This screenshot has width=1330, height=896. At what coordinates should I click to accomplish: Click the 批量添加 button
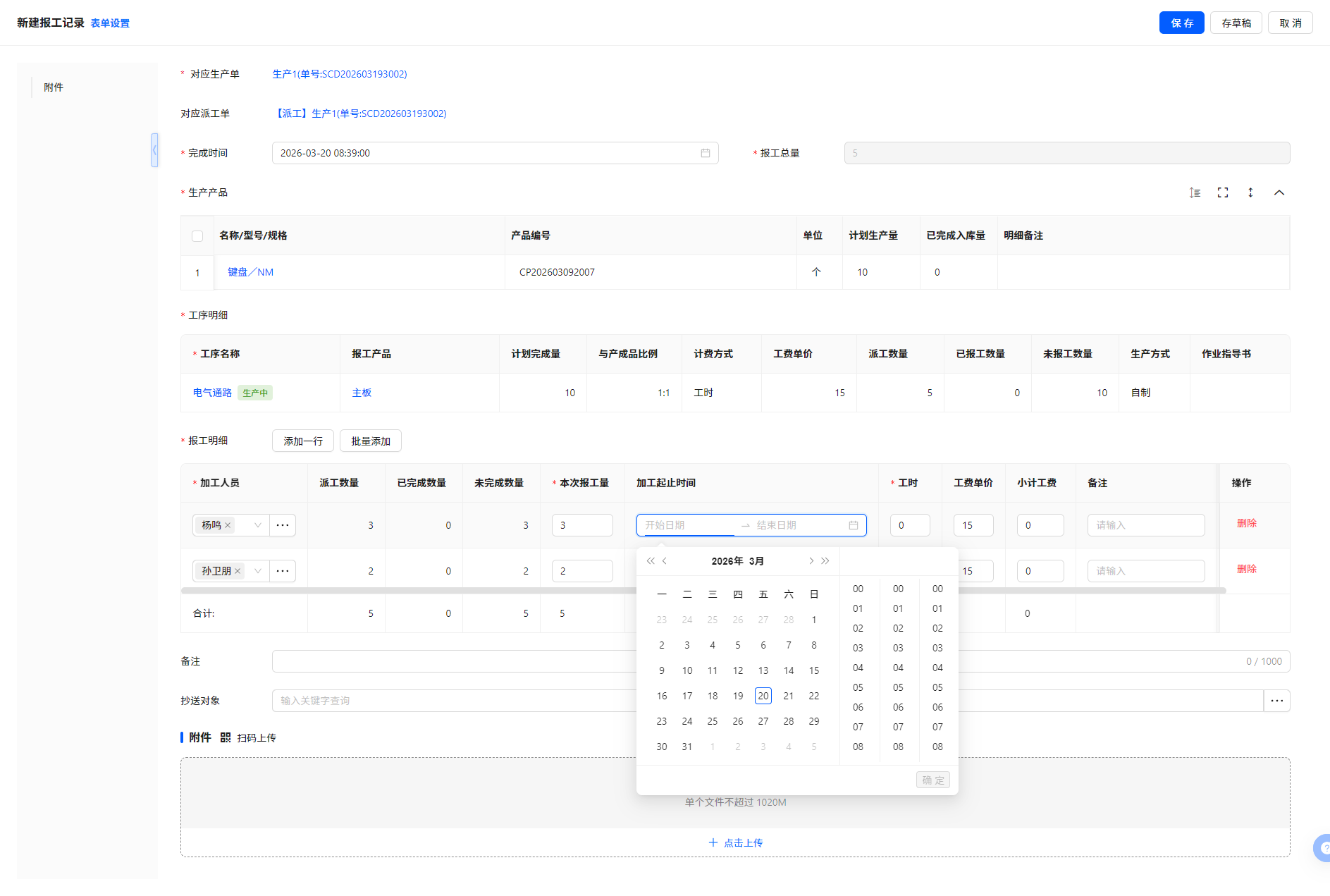click(x=371, y=441)
